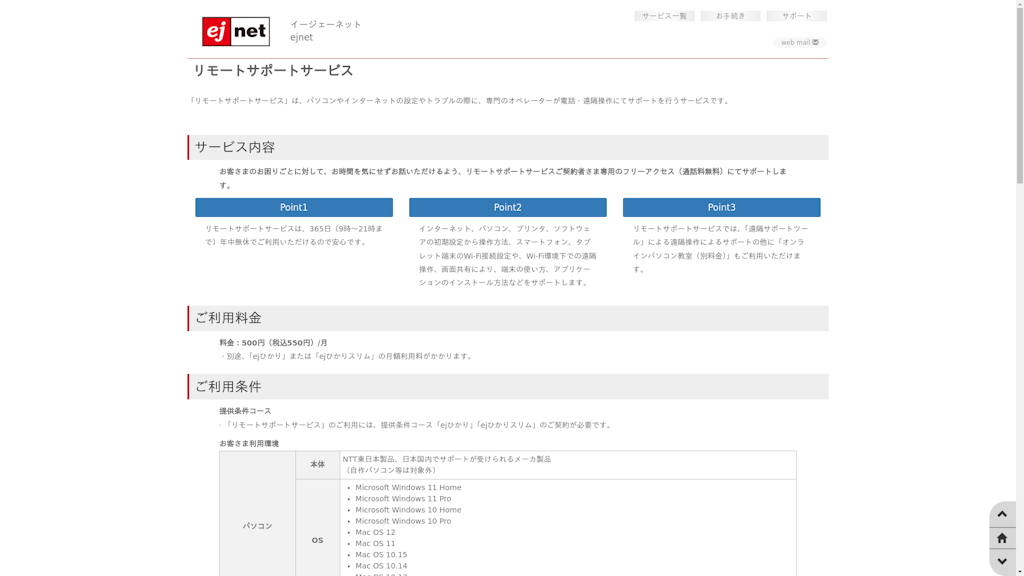Open the サービス一覧 menu
Viewport: 1024px width, 576px height.
click(666, 16)
